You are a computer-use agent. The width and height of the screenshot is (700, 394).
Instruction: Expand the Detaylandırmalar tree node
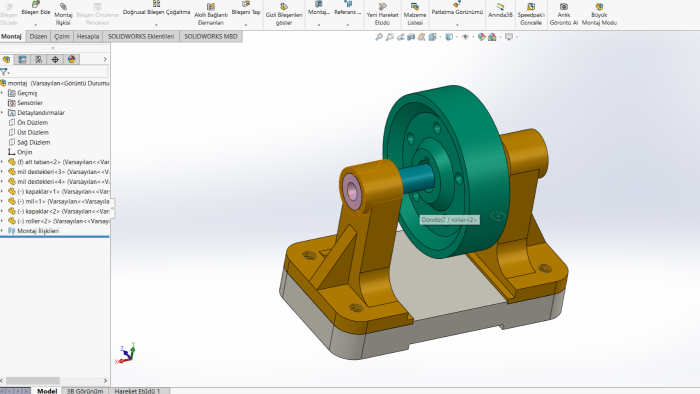click(x=2, y=113)
